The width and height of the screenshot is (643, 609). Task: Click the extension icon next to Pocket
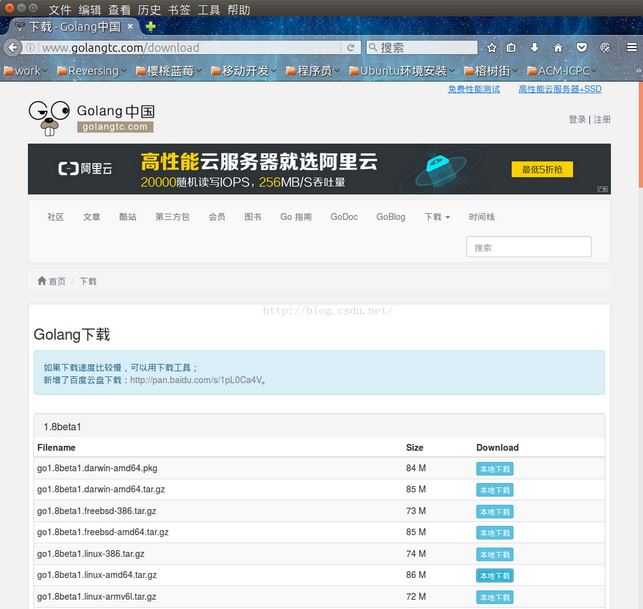[x=605, y=48]
